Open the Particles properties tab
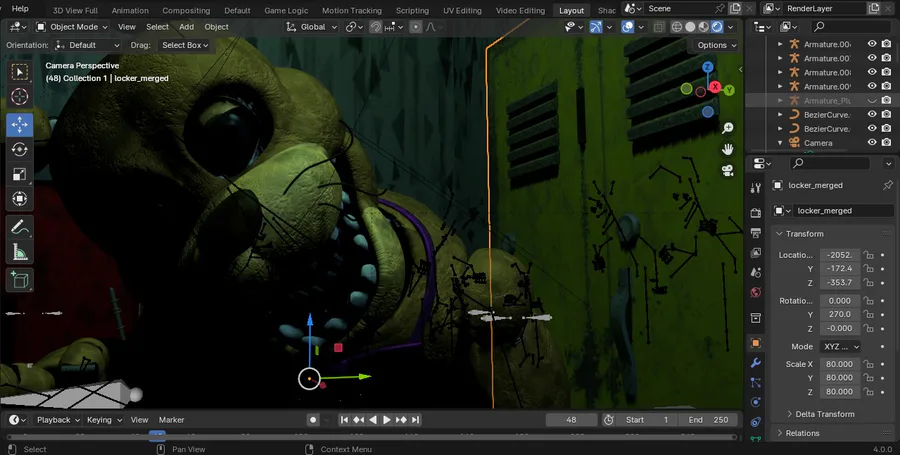This screenshot has height=455, width=900. tap(755, 383)
